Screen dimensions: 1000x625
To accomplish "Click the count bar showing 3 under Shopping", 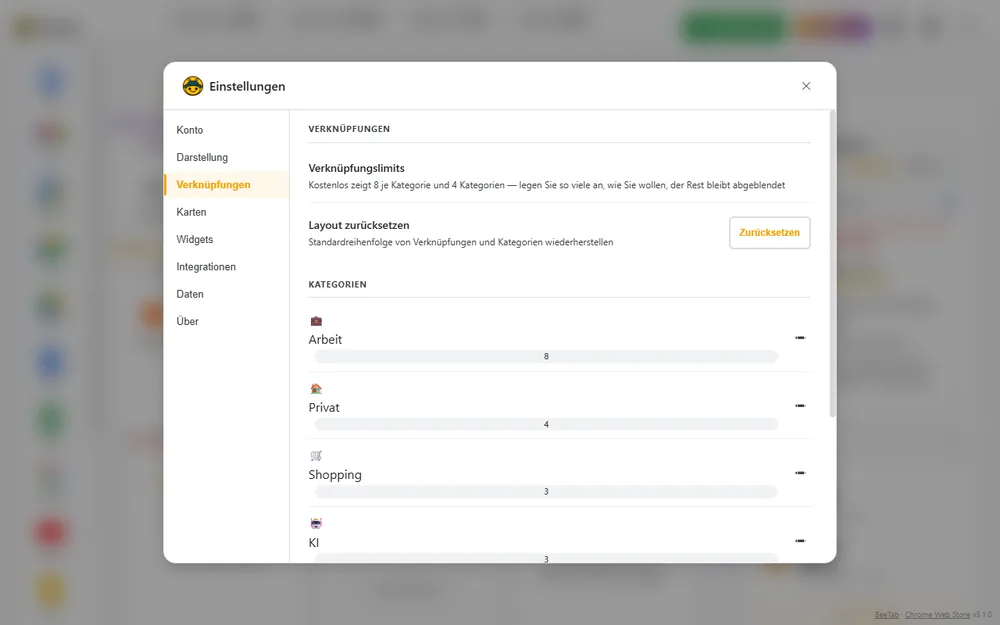I will [x=546, y=492].
